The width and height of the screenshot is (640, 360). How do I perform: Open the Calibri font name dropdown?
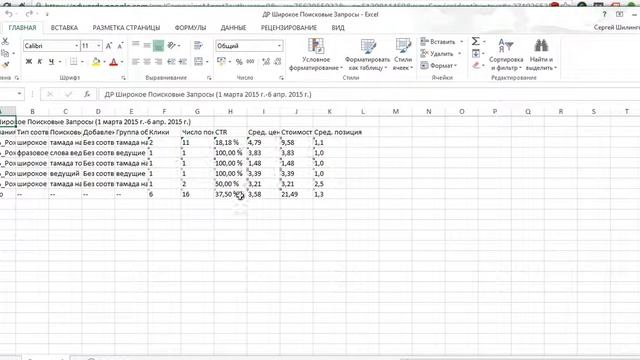tap(76, 46)
